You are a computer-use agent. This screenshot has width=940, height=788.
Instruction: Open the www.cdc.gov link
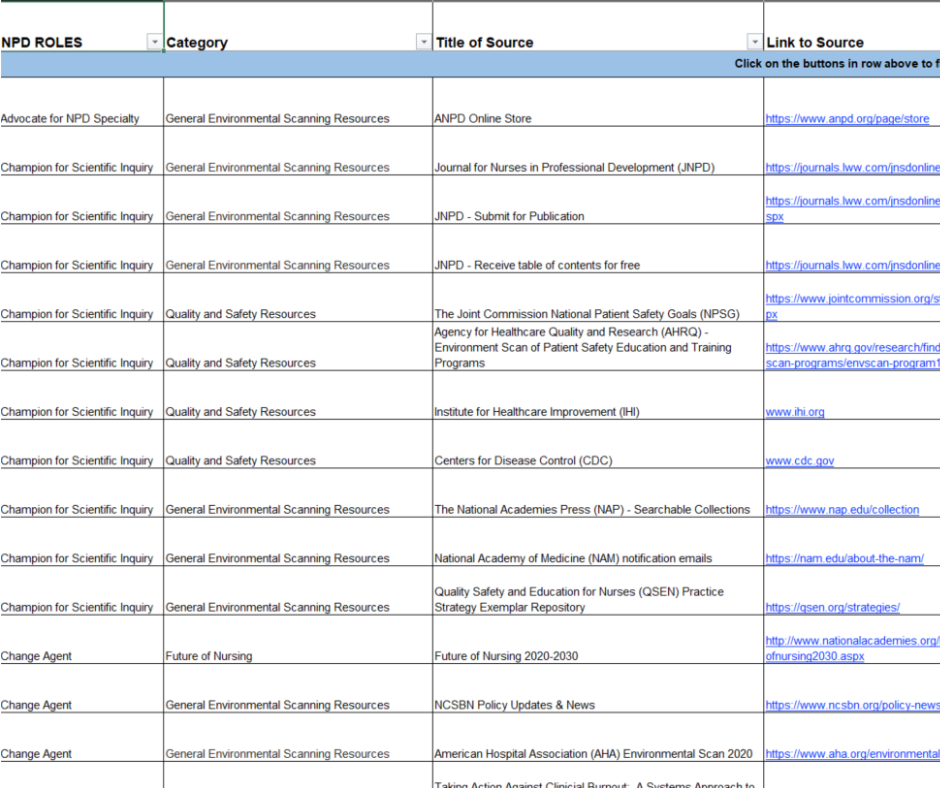pyautogui.click(x=800, y=461)
